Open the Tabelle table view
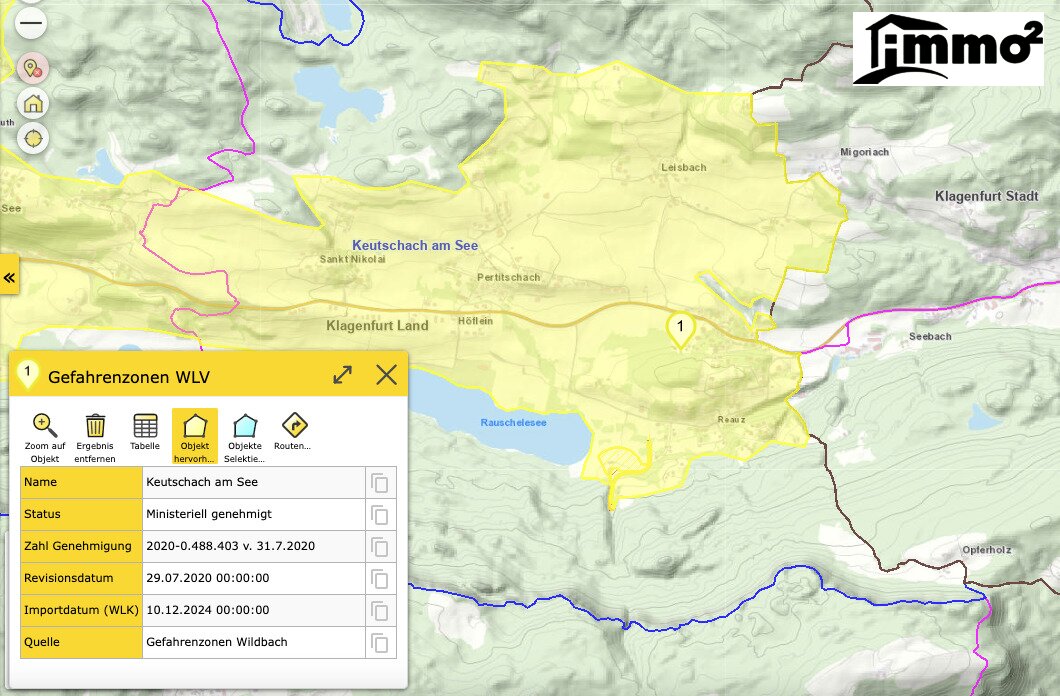 (145, 435)
